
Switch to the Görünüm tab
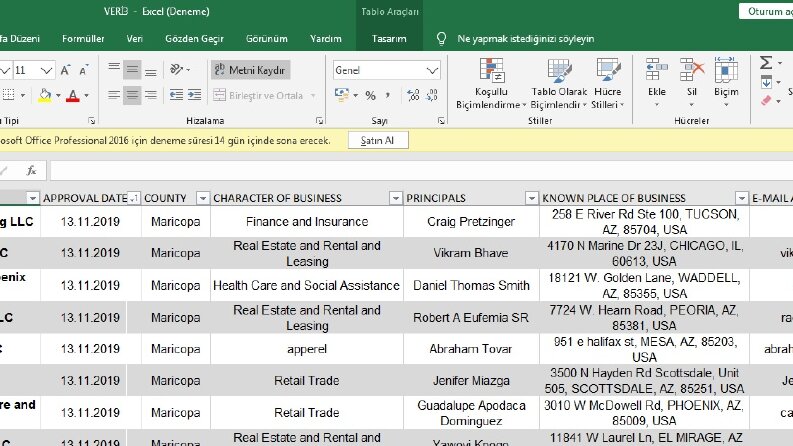(267, 38)
